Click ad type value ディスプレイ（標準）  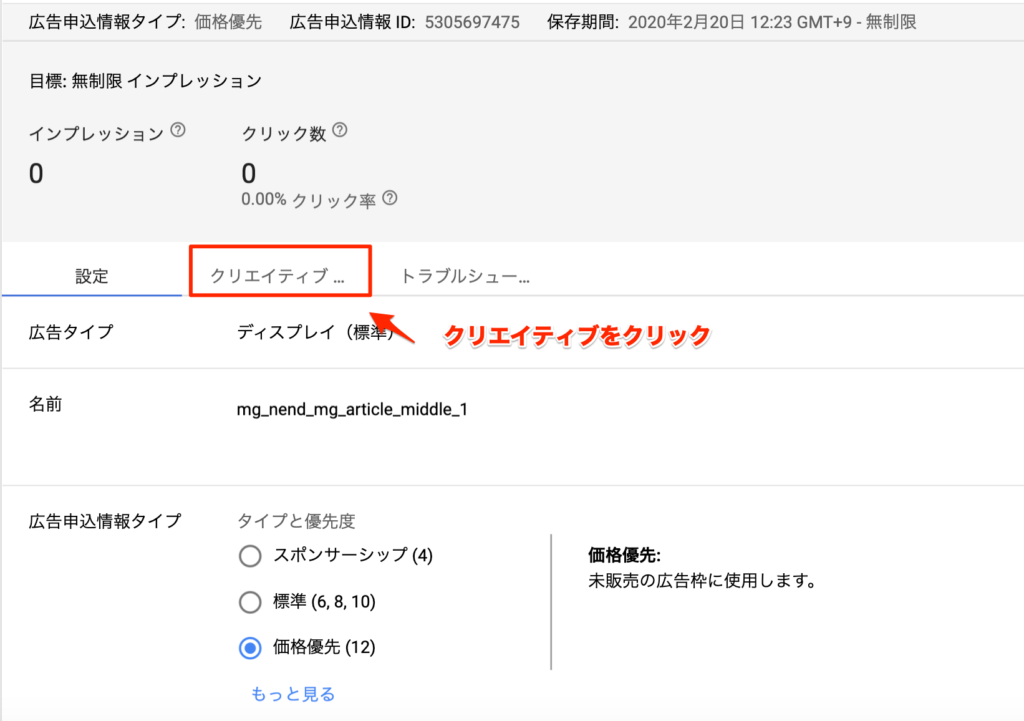pyautogui.click(x=316, y=332)
